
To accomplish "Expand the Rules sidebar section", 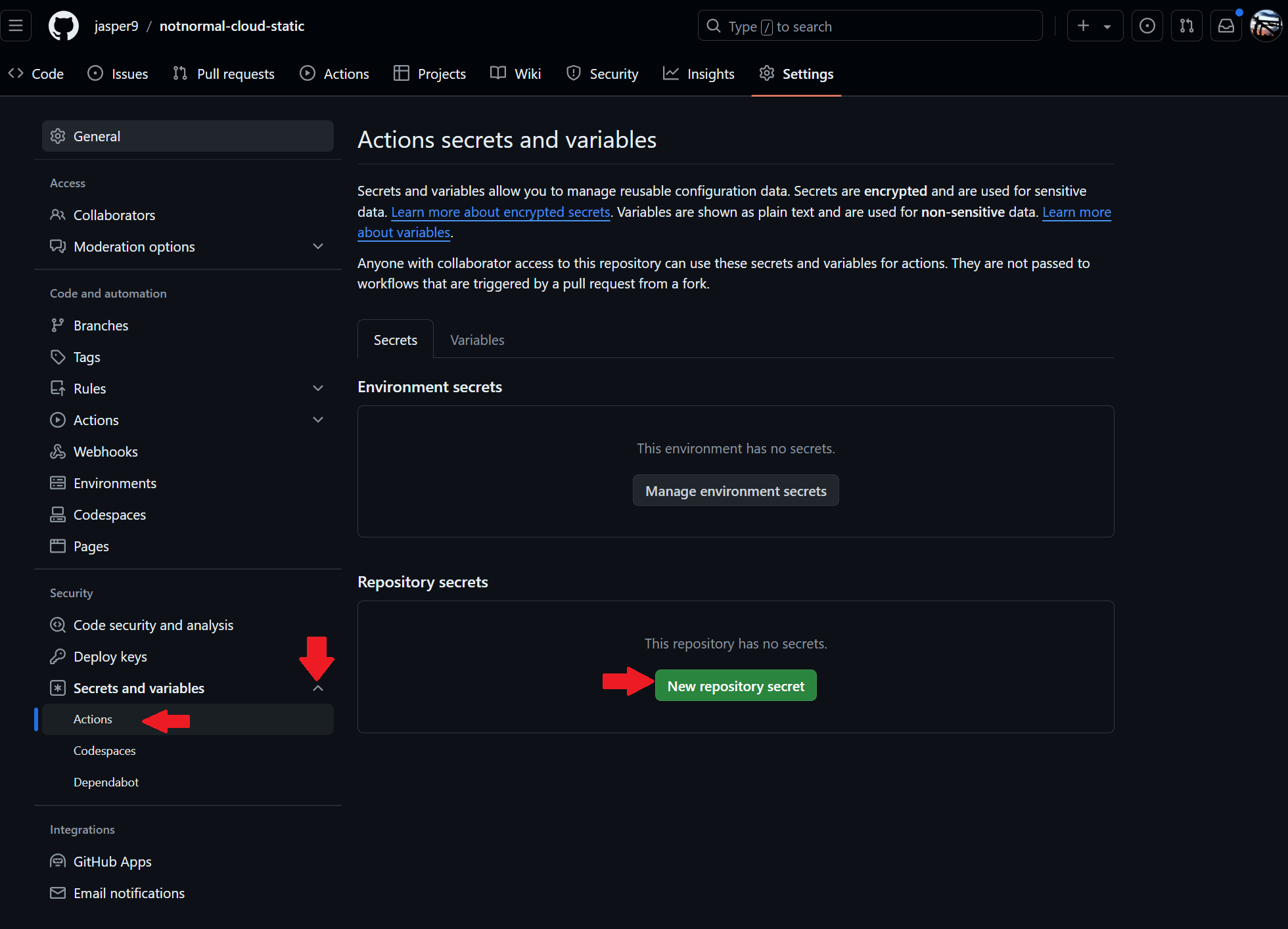I will click(318, 388).
